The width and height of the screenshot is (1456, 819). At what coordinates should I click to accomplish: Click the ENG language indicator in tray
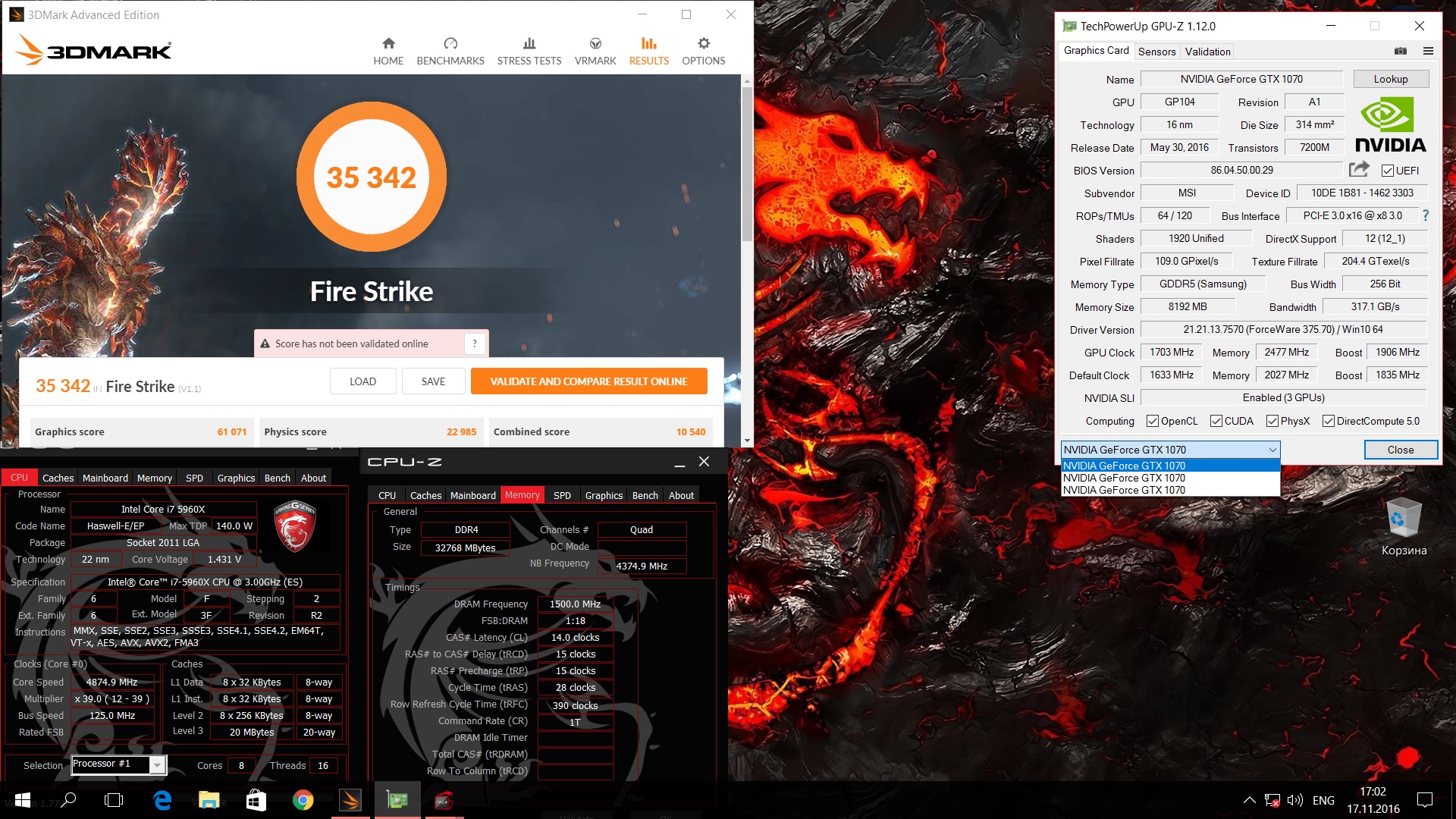(1323, 800)
